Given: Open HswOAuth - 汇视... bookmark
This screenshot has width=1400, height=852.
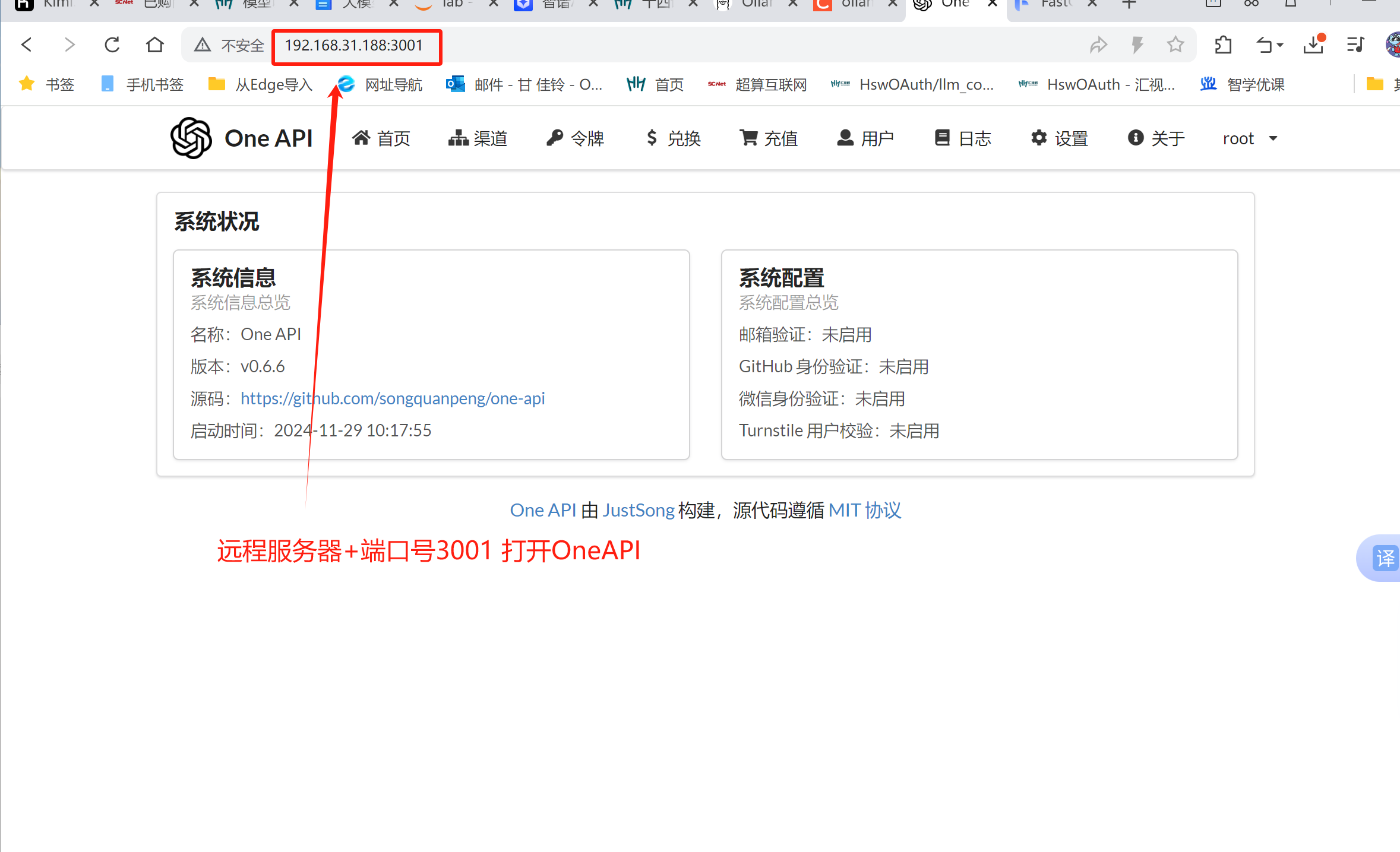Looking at the screenshot, I should (x=1096, y=84).
